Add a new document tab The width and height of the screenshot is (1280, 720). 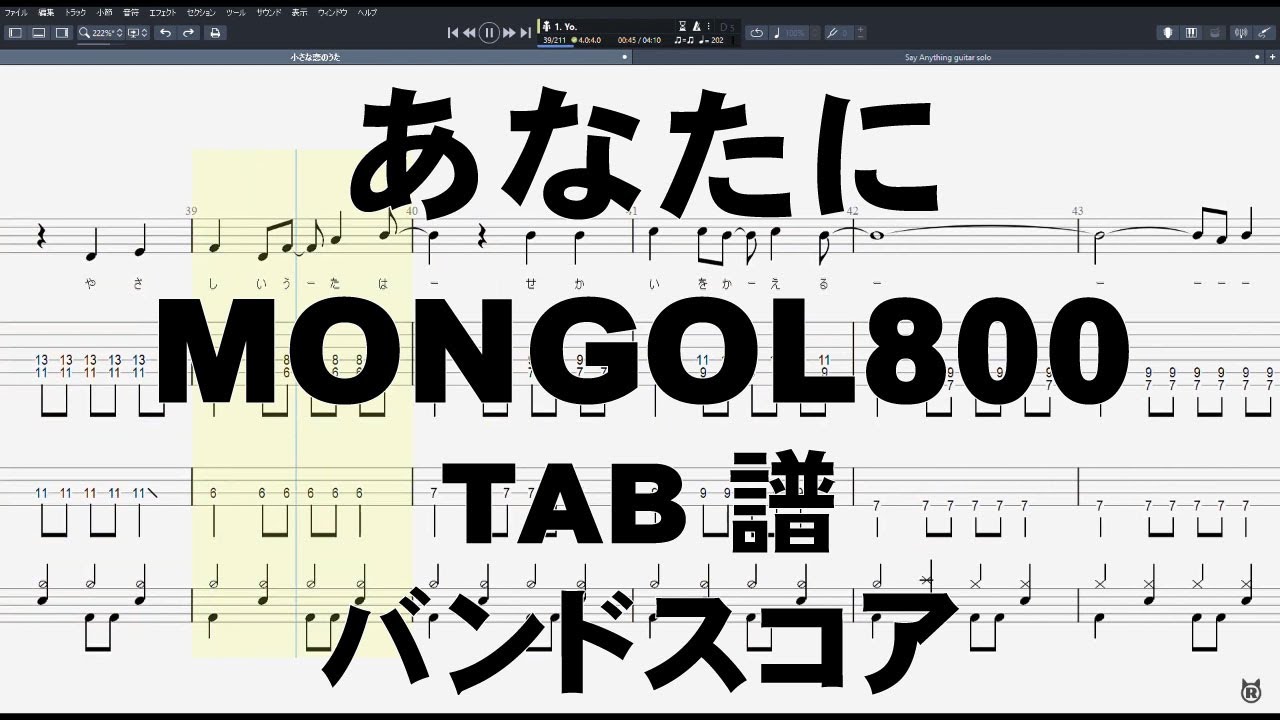(1271, 57)
